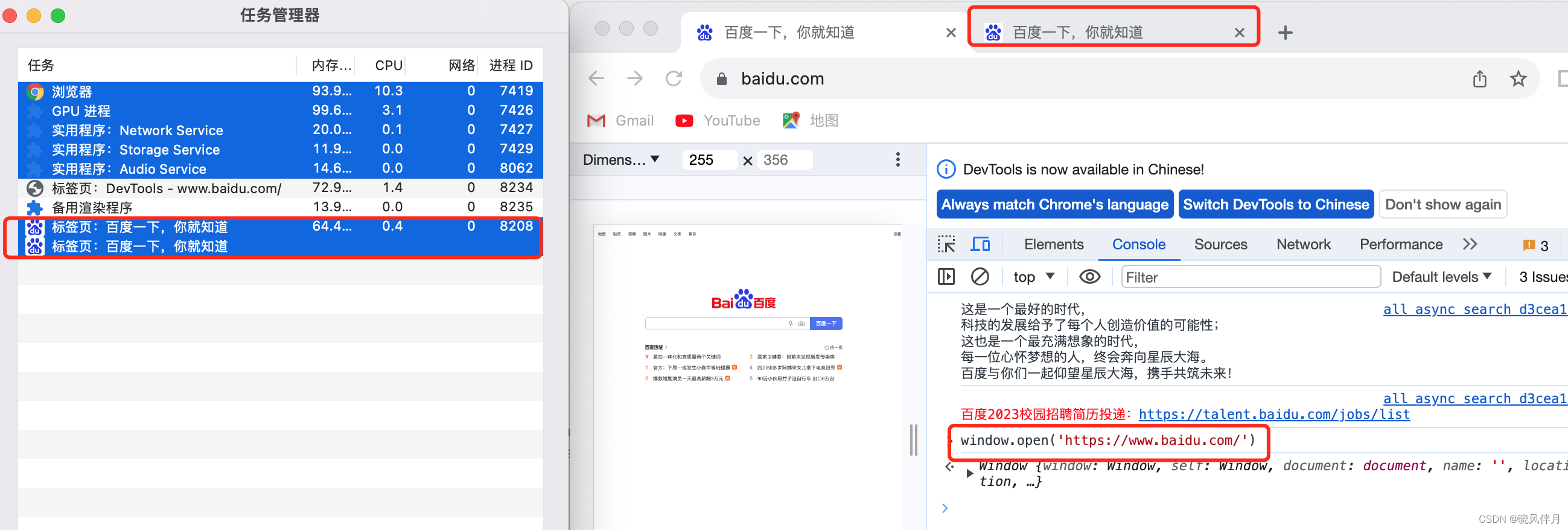Click Switch DevTools to Chinese button
This screenshot has height=530, width=1568.
[1276, 205]
